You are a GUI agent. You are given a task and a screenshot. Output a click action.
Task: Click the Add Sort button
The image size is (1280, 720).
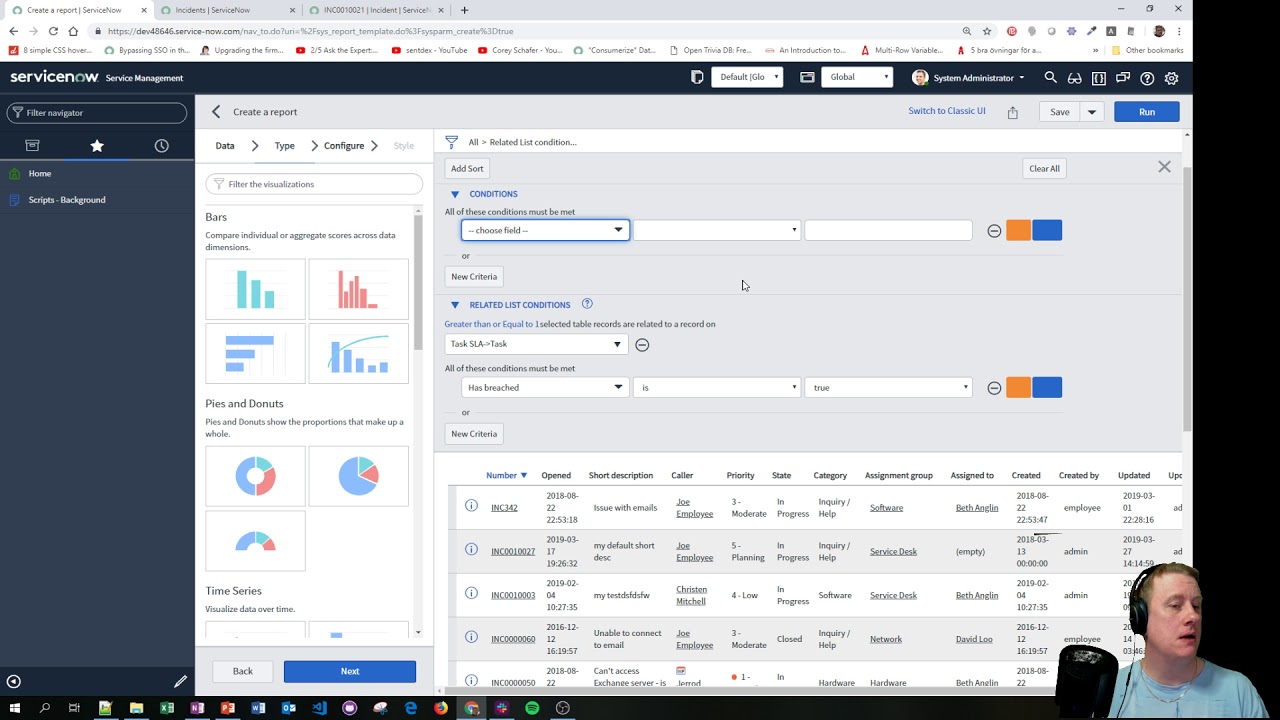click(467, 168)
